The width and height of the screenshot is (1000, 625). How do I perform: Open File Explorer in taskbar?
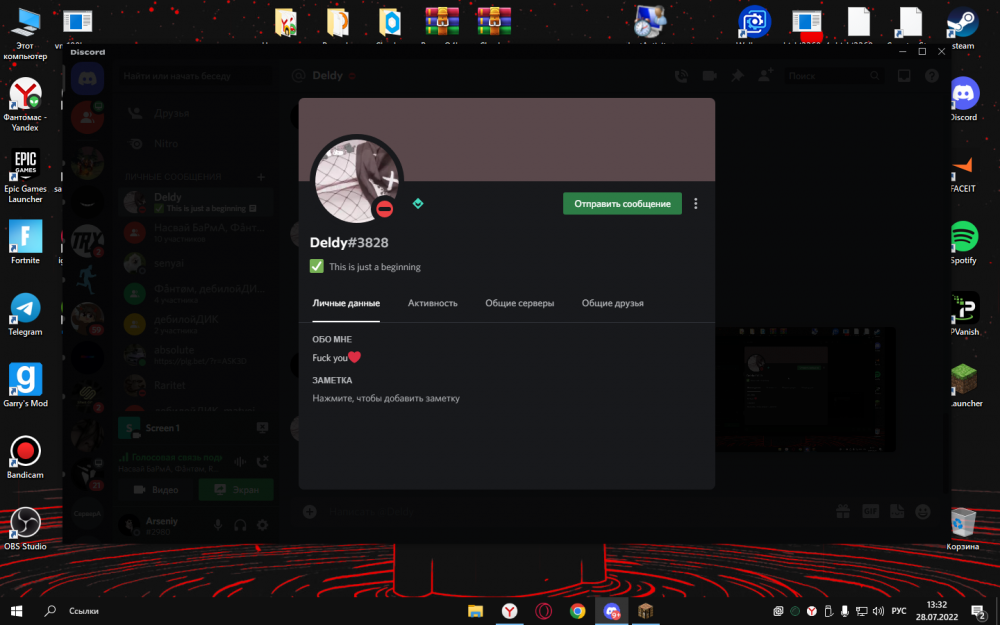coord(475,611)
